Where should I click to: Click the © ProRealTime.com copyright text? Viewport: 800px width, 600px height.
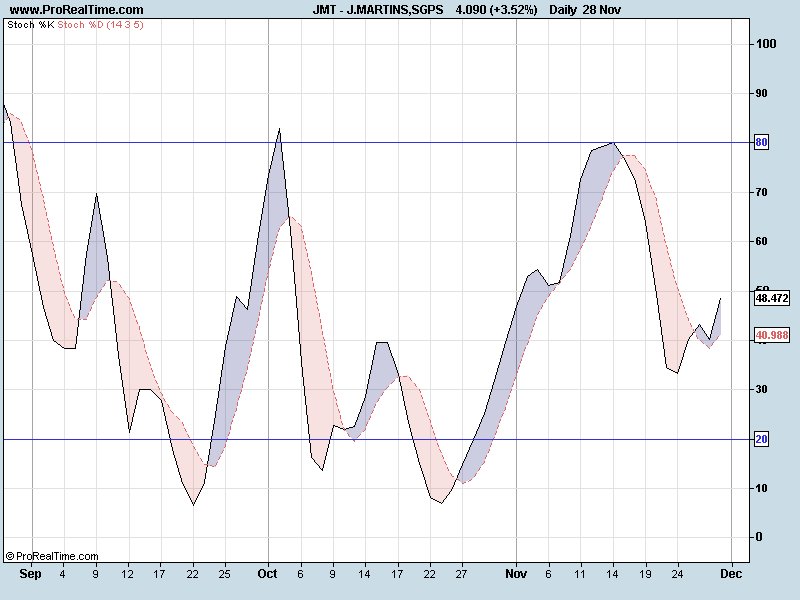click(x=52, y=556)
